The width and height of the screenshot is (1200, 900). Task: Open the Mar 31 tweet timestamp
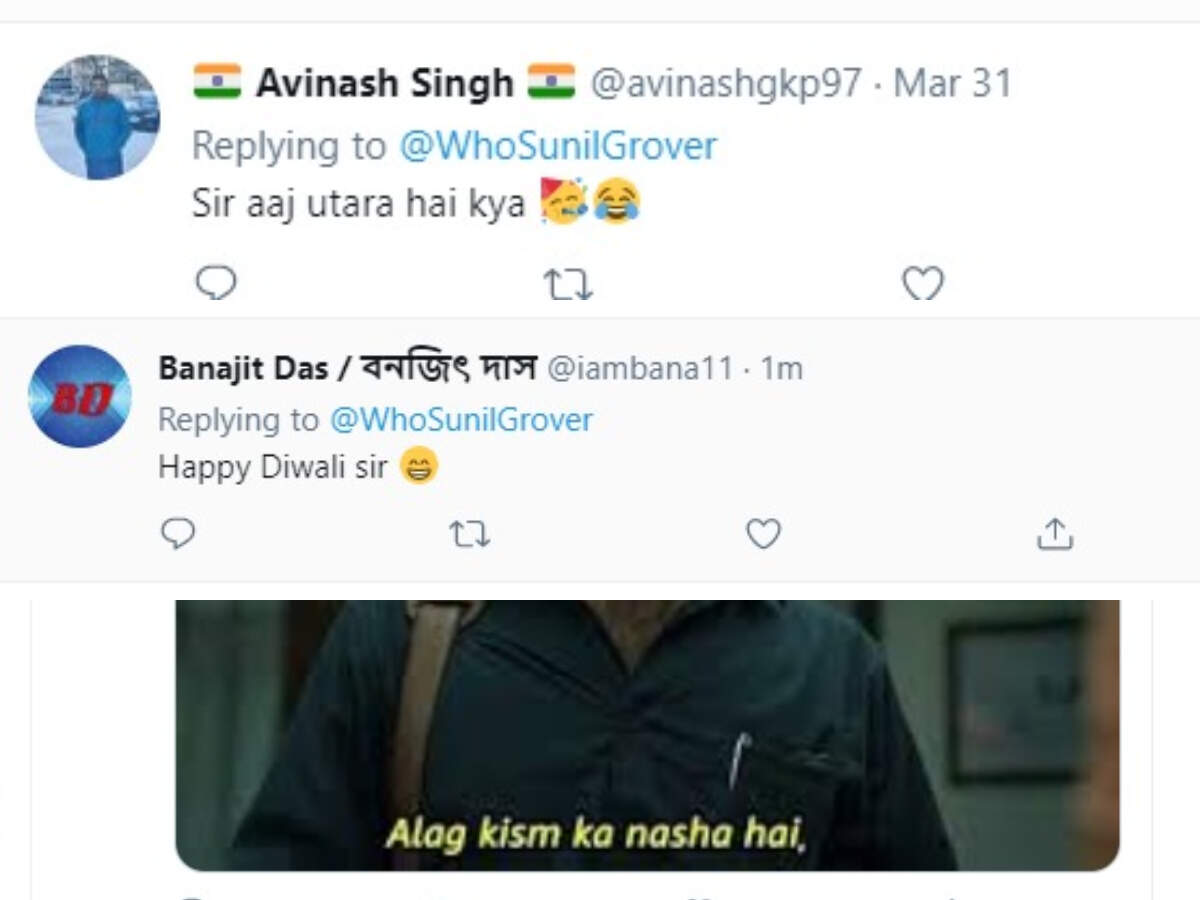coord(952,83)
